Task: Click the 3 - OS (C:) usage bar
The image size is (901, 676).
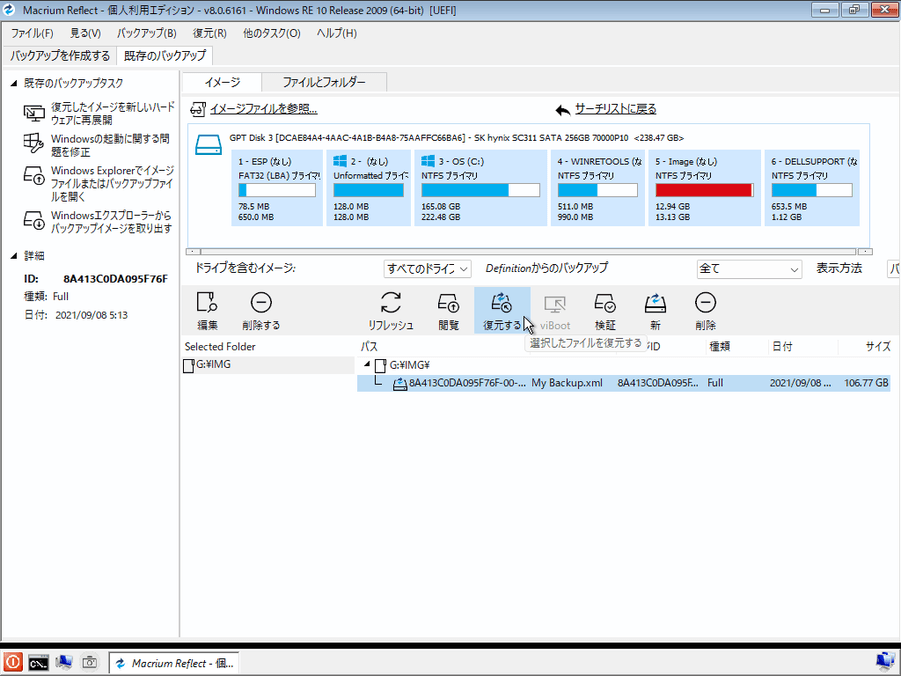Action: pos(480,190)
